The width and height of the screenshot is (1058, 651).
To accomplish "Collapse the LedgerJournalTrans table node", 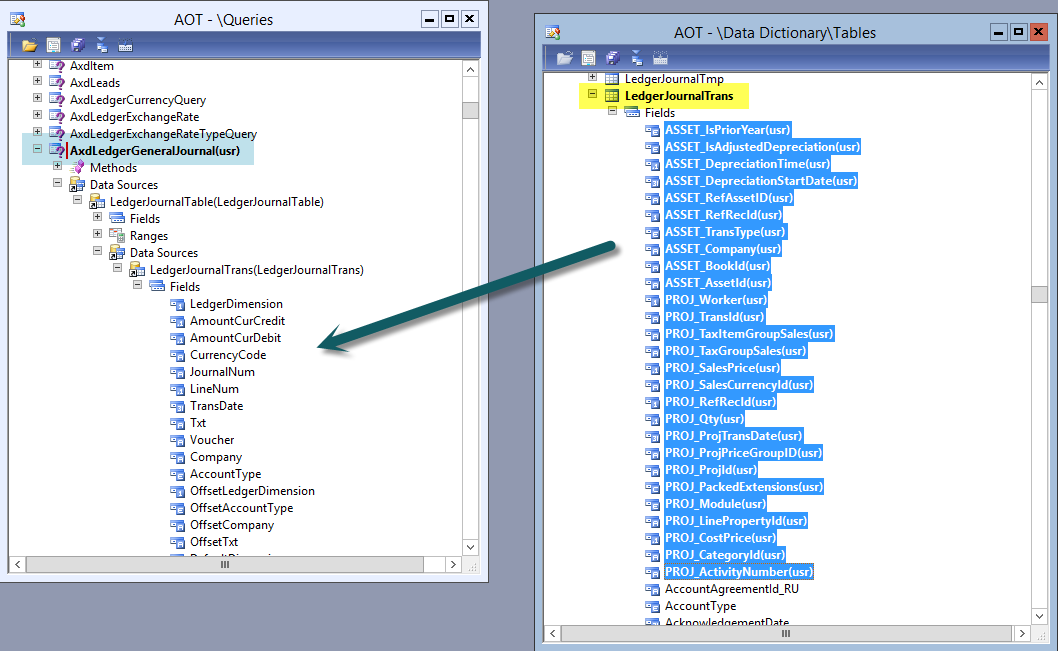I will click(x=593, y=95).
